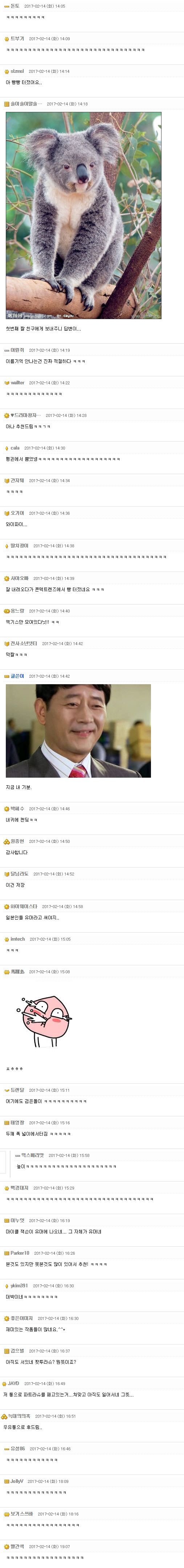Viewport: 184px width, 1568px height.
Task: Open user profile link imtech
Action: point(18,939)
